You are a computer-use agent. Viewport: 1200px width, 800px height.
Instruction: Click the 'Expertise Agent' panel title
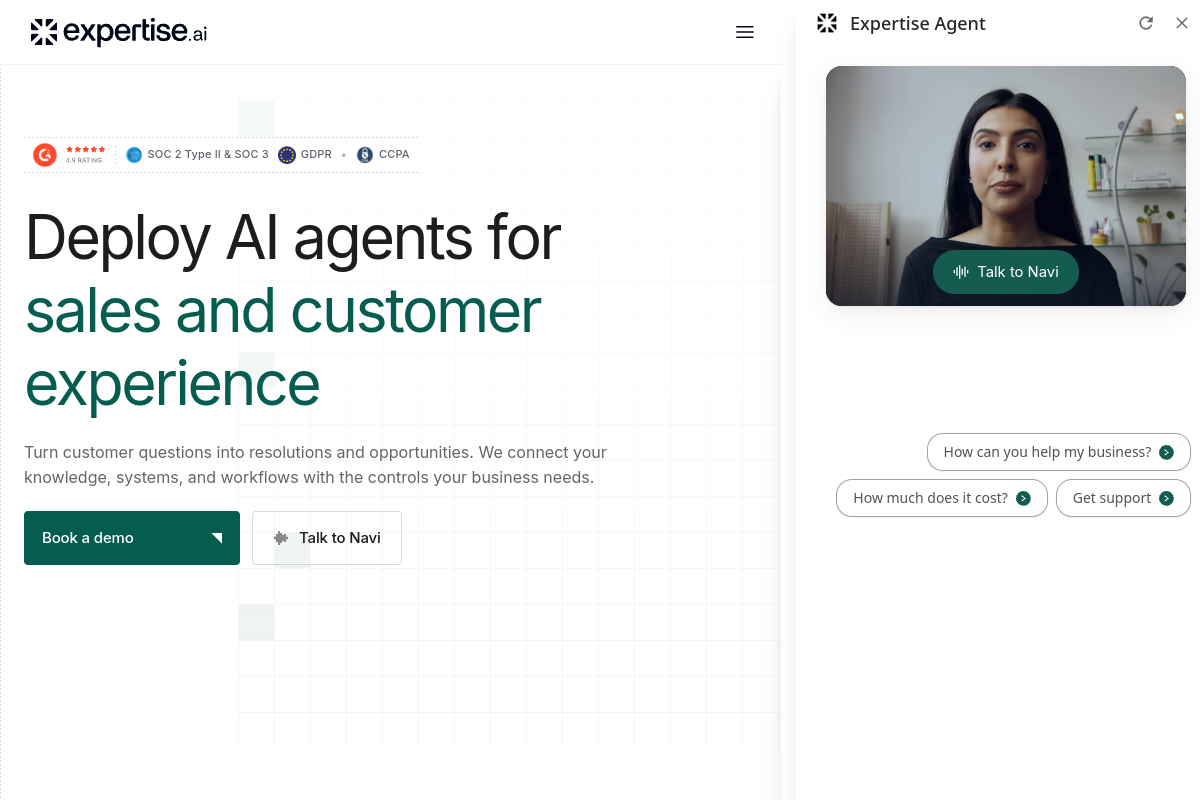pos(918,24)
